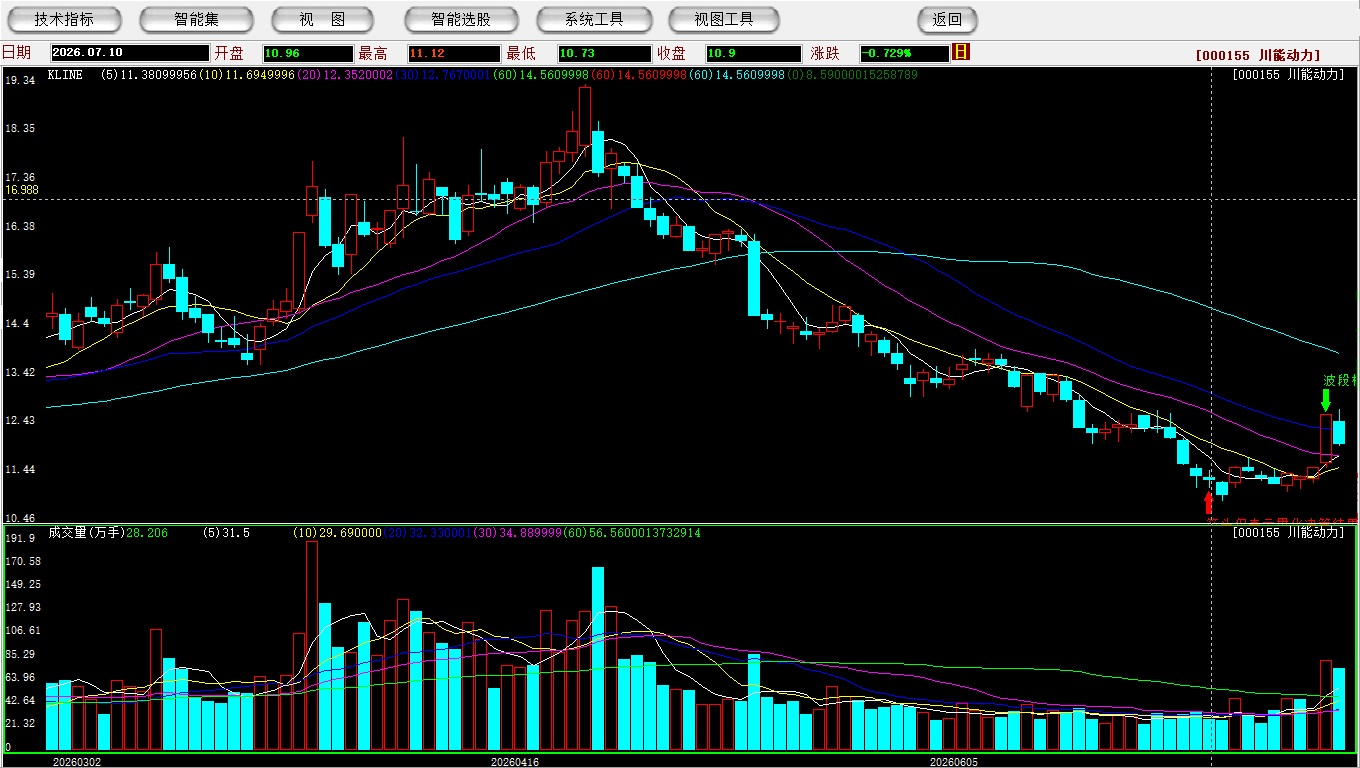
Task: Select the 最高 value 11.12
Action: click(x=454, y=53)
